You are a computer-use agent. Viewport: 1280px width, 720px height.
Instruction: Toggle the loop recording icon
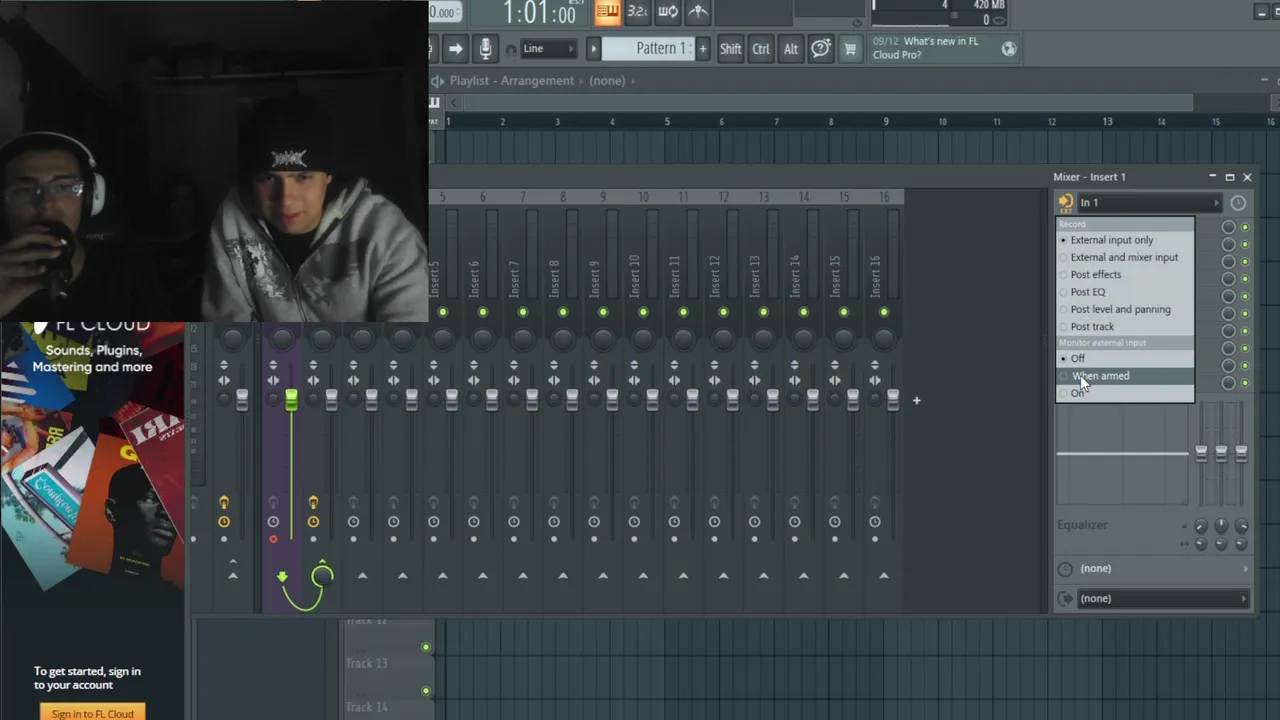667,12
